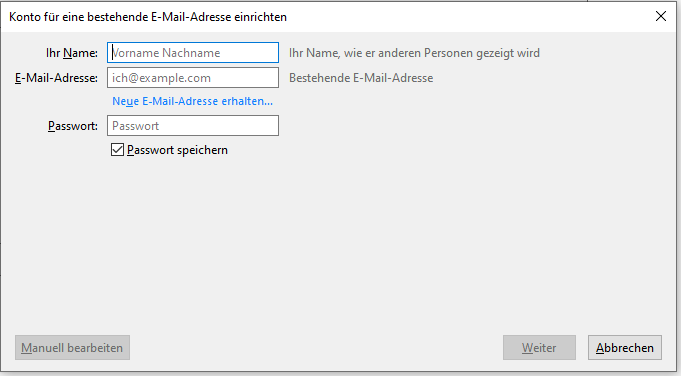681x376 pixels.
Task: Click hint text 'Ihr Name, wie er anderen Personen gezeigt wird'
Action: point(414,53)
